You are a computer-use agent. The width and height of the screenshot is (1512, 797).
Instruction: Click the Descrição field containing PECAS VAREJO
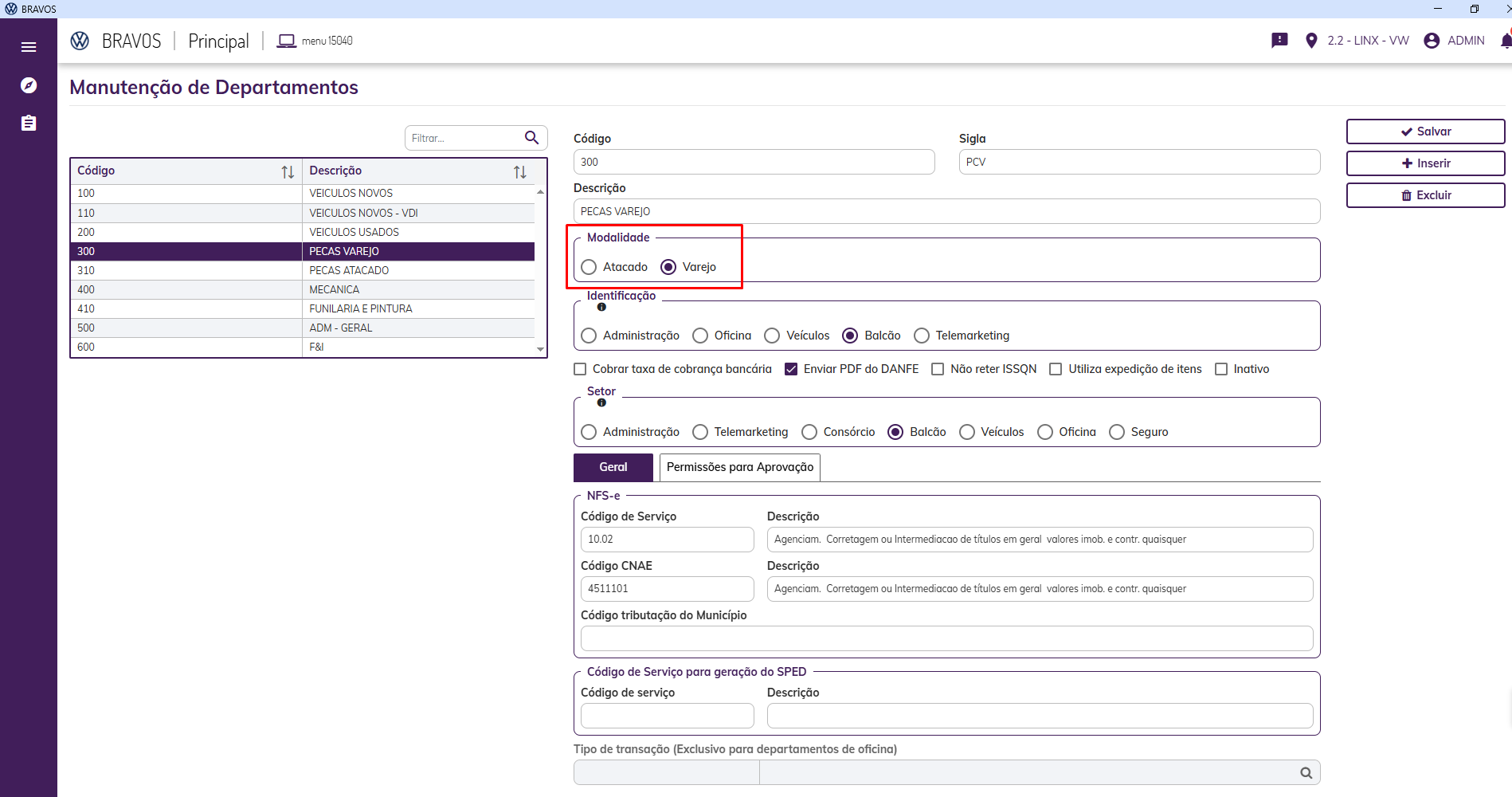[946, 211]
